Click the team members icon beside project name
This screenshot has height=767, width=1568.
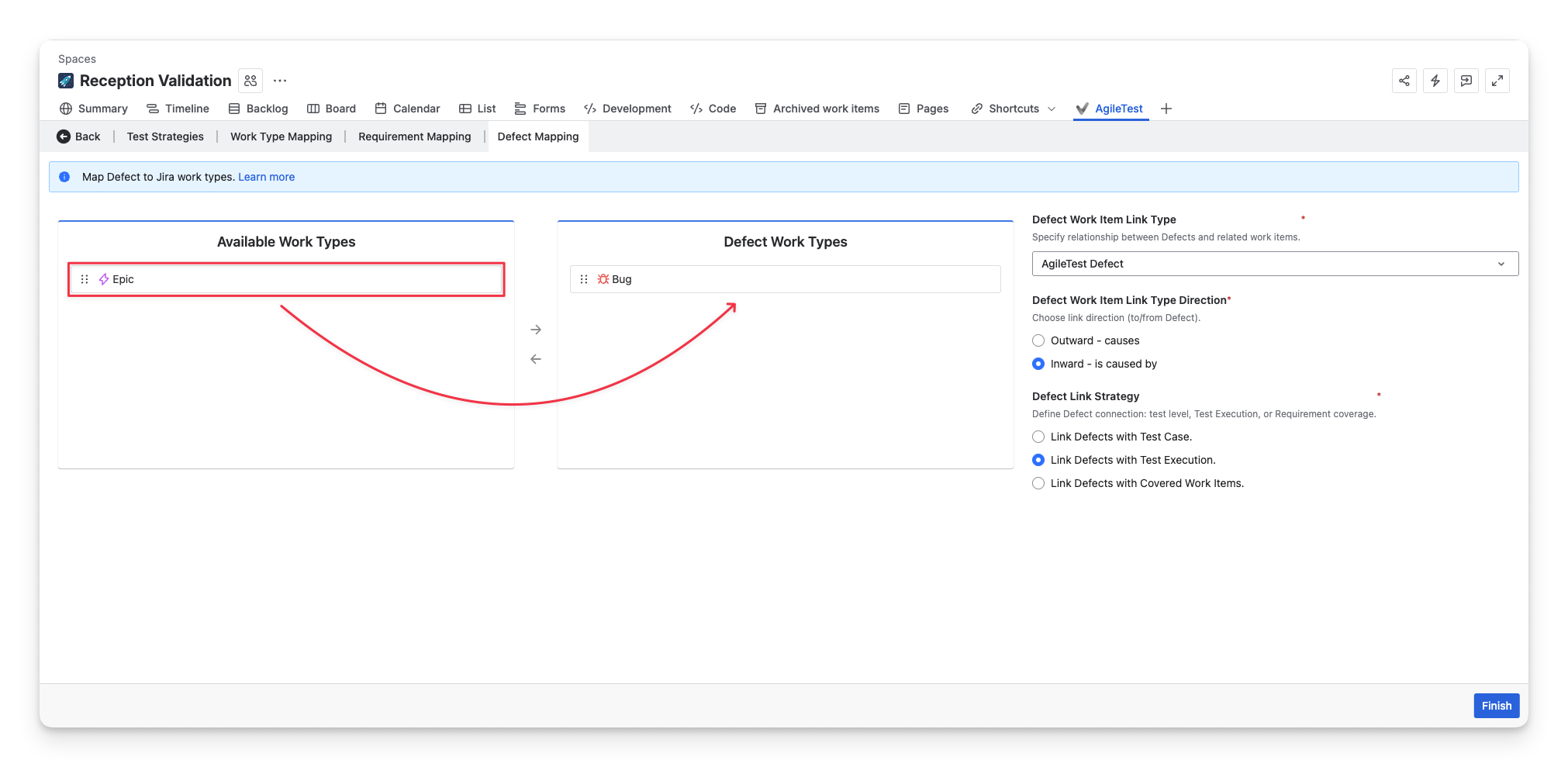(x=250, y=81)
